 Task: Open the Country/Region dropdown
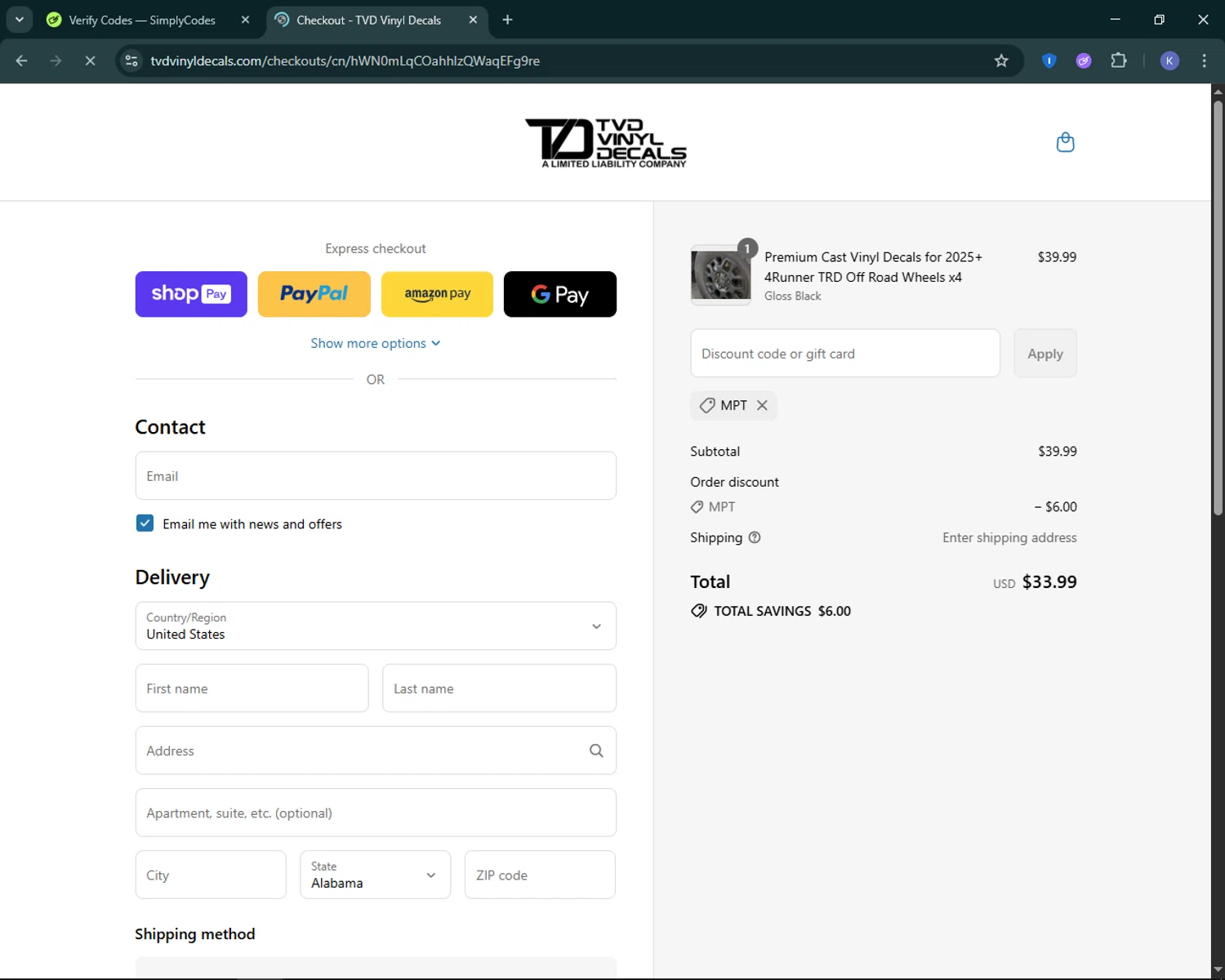click(376, 626)
